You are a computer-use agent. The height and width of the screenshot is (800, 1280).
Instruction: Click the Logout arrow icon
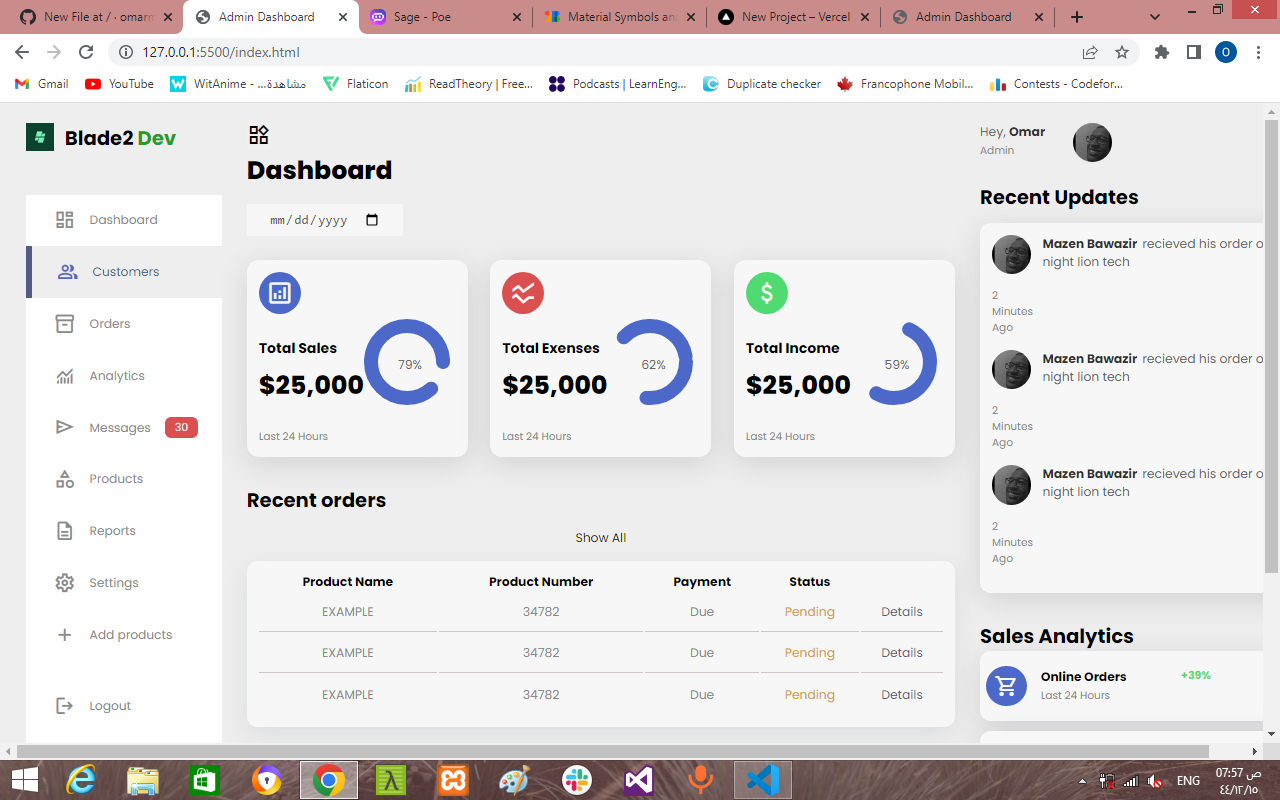pyautogui.click(x=64, y=705)
